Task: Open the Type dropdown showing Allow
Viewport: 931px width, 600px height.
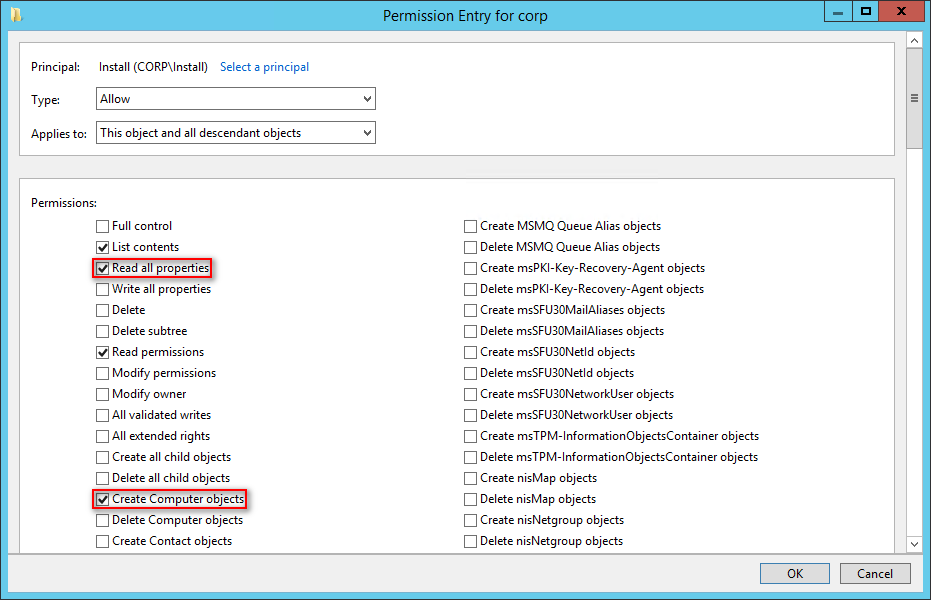Action: 236,99
